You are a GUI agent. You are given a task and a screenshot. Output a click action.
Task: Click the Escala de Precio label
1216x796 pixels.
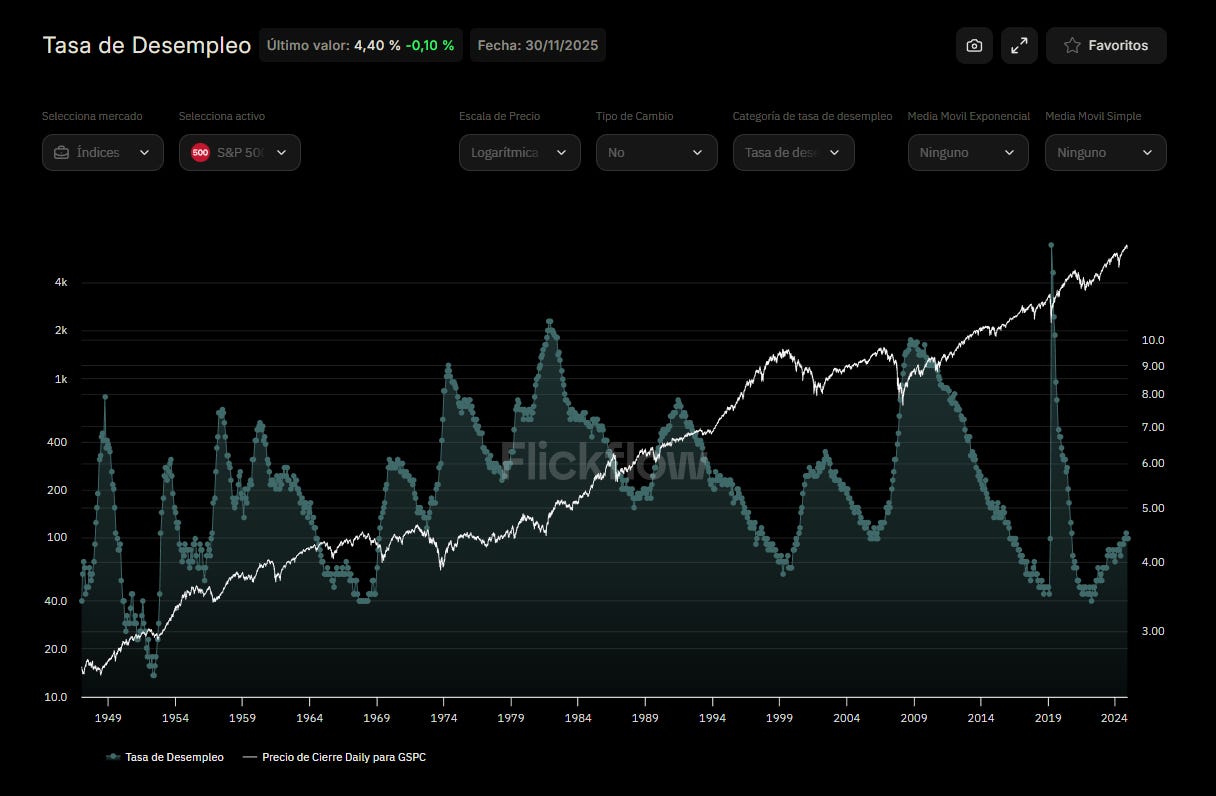click(499, 116)
